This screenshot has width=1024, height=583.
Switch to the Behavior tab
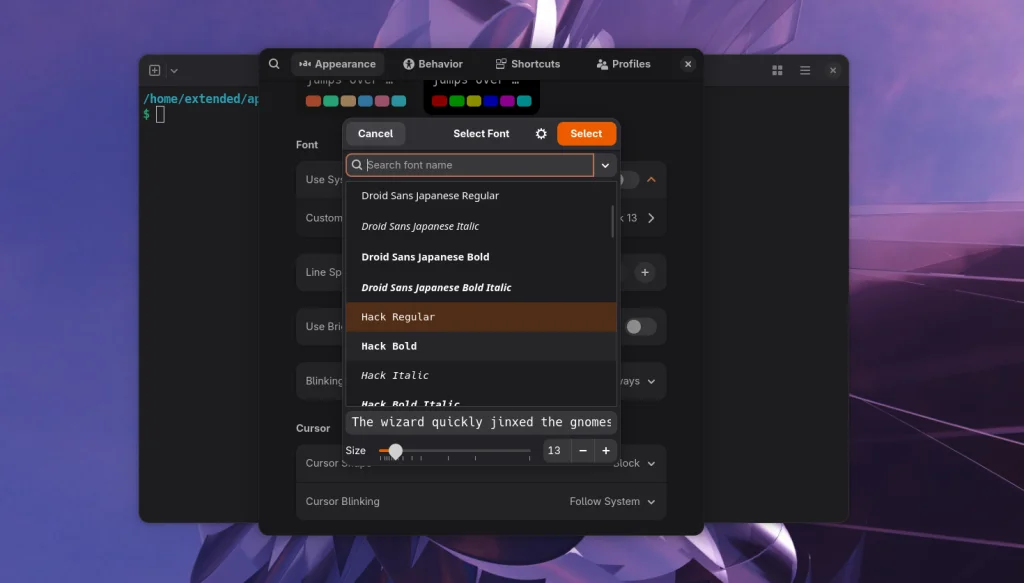pos(433,64)
